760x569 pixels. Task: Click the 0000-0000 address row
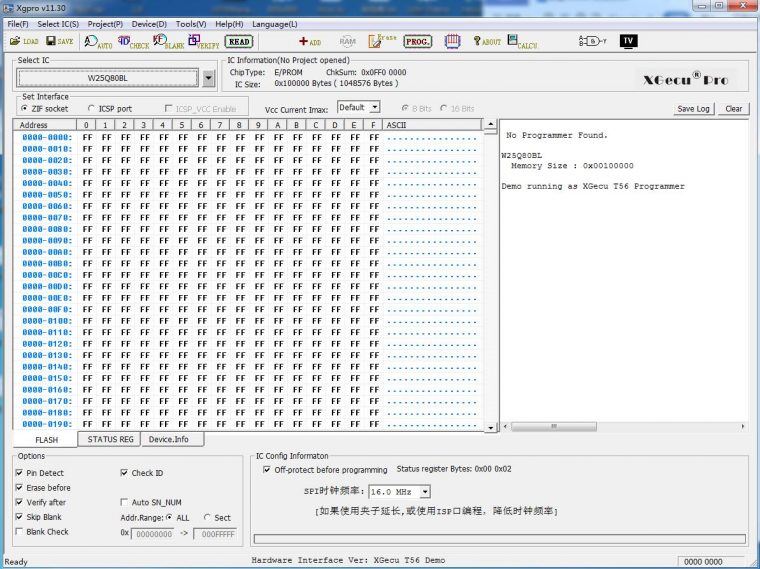[248, 137]
